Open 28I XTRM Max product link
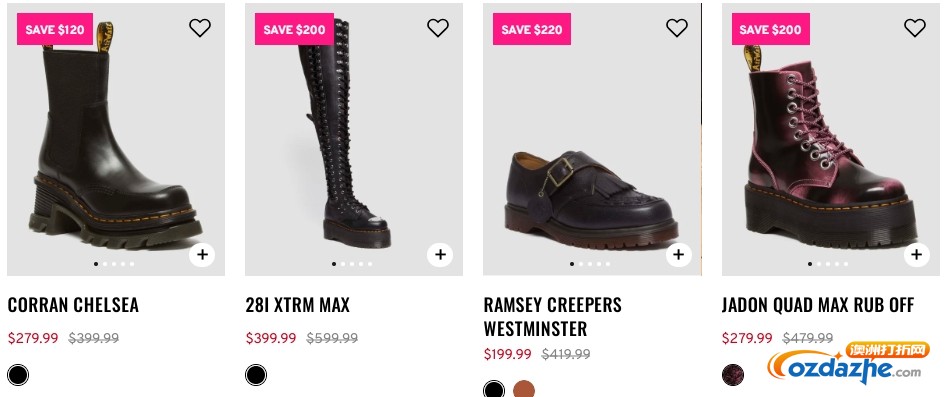 (298, 304)
